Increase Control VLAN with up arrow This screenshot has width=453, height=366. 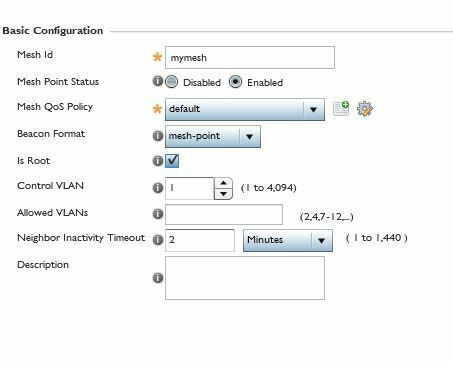223,183
